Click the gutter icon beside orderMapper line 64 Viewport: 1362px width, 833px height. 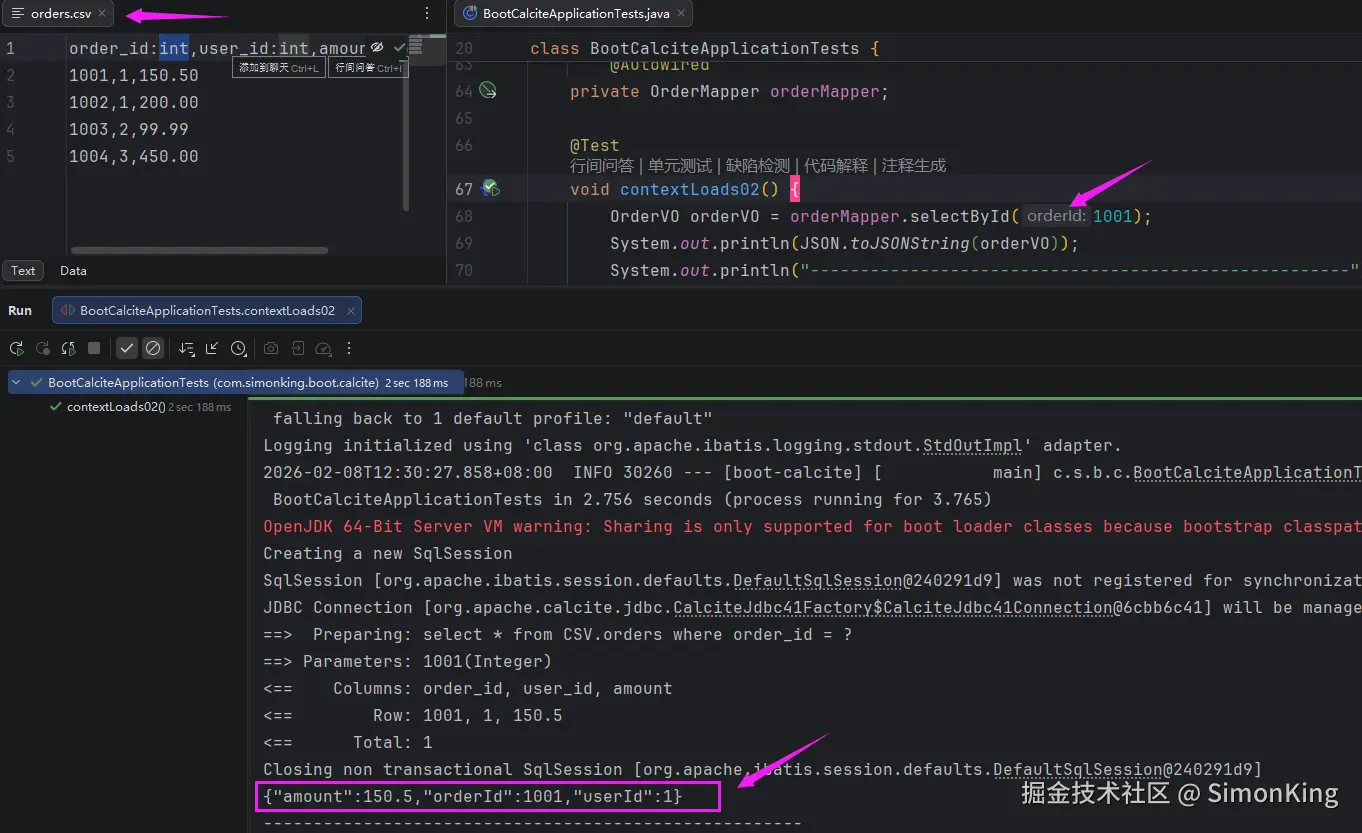coord(488,91)
